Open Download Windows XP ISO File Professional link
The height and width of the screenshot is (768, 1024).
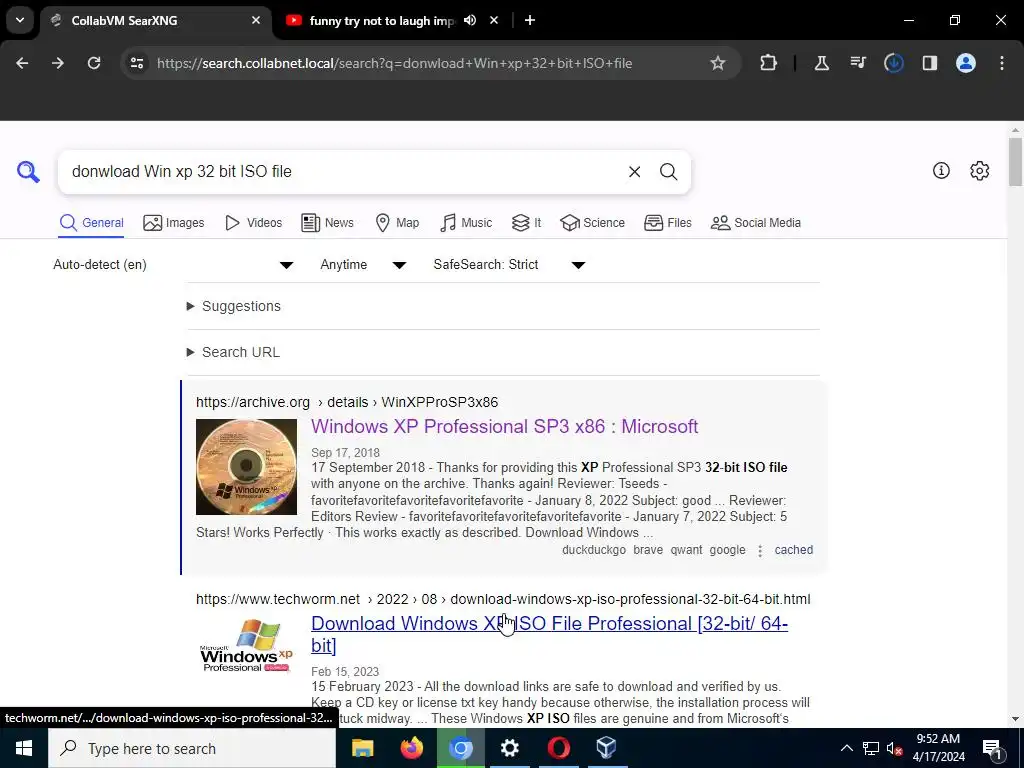tap(549, 634)
